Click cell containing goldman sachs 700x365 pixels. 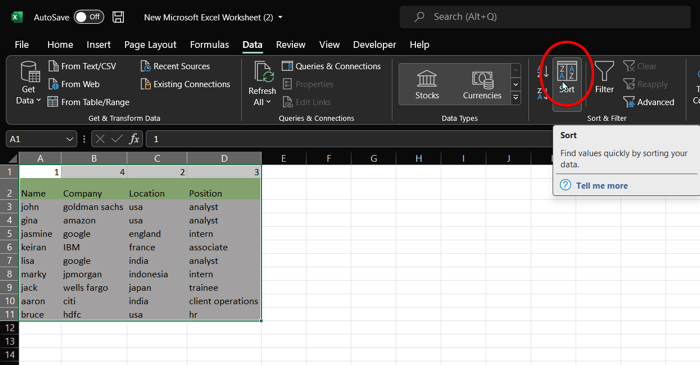pos(93,207)
